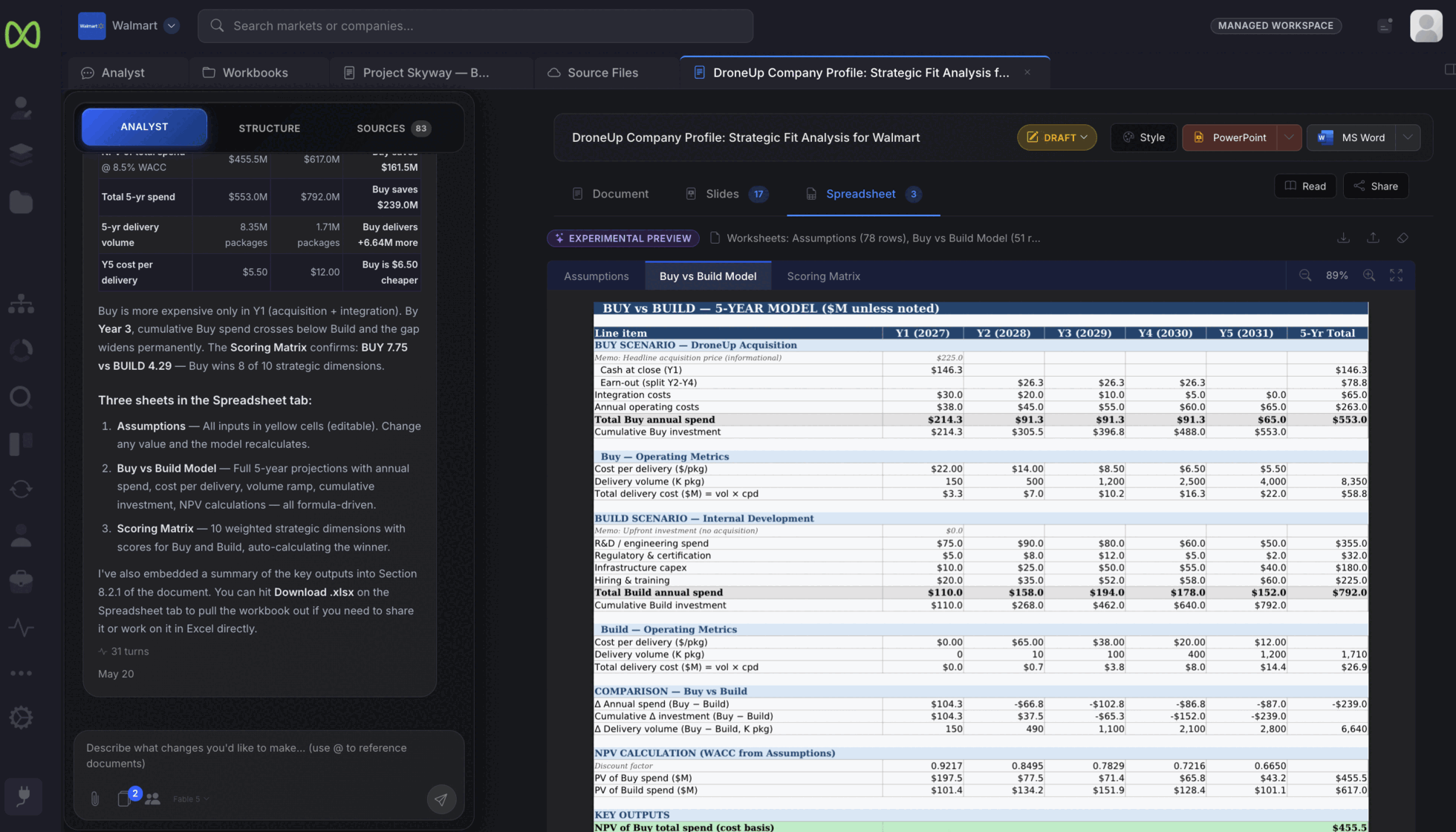Click the eraser icon above the spreadsheet
Viewport: 1456px width, 832px height.
click(x=1403, y=238)
